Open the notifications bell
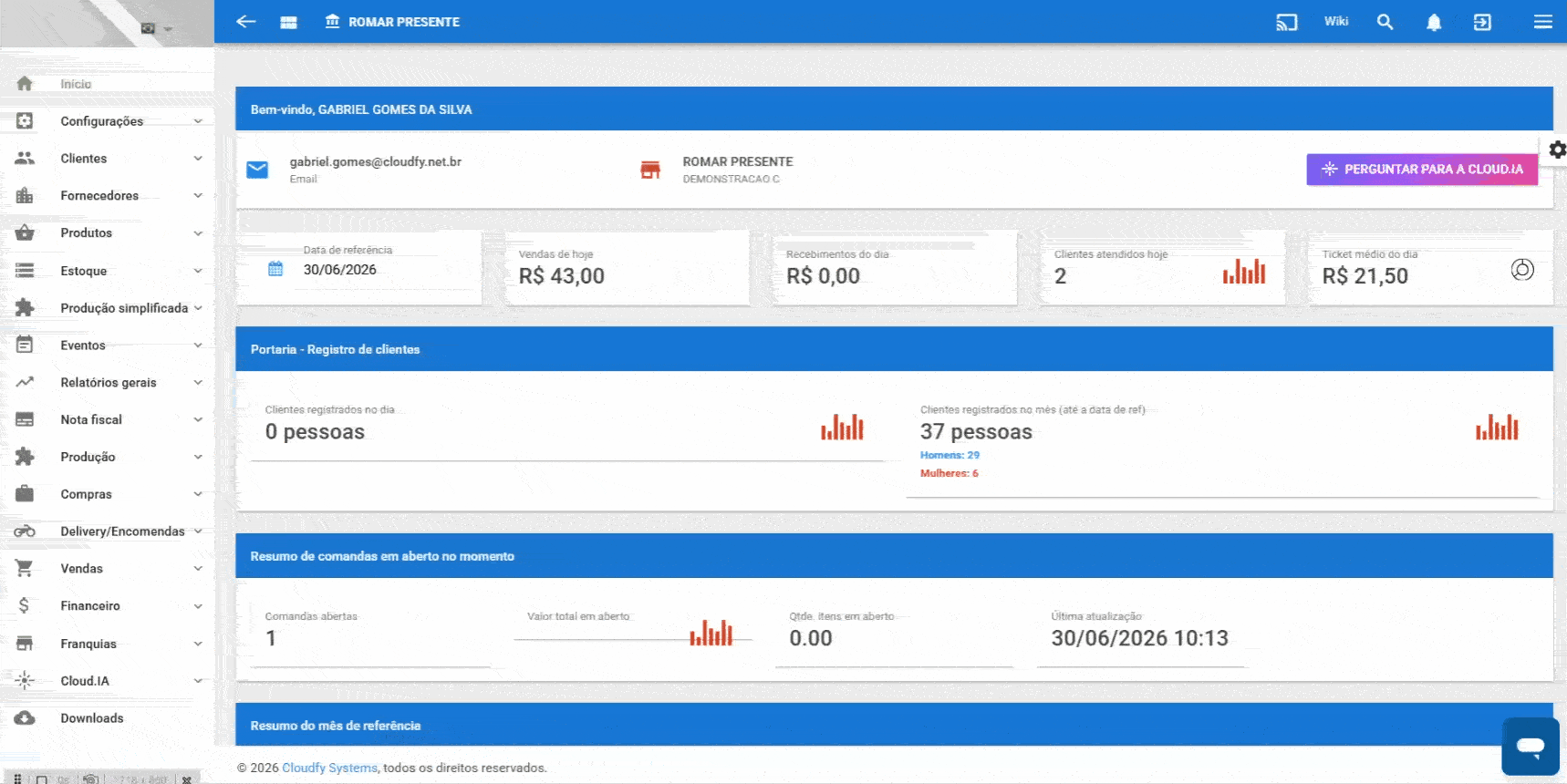 click(1434, 22)
